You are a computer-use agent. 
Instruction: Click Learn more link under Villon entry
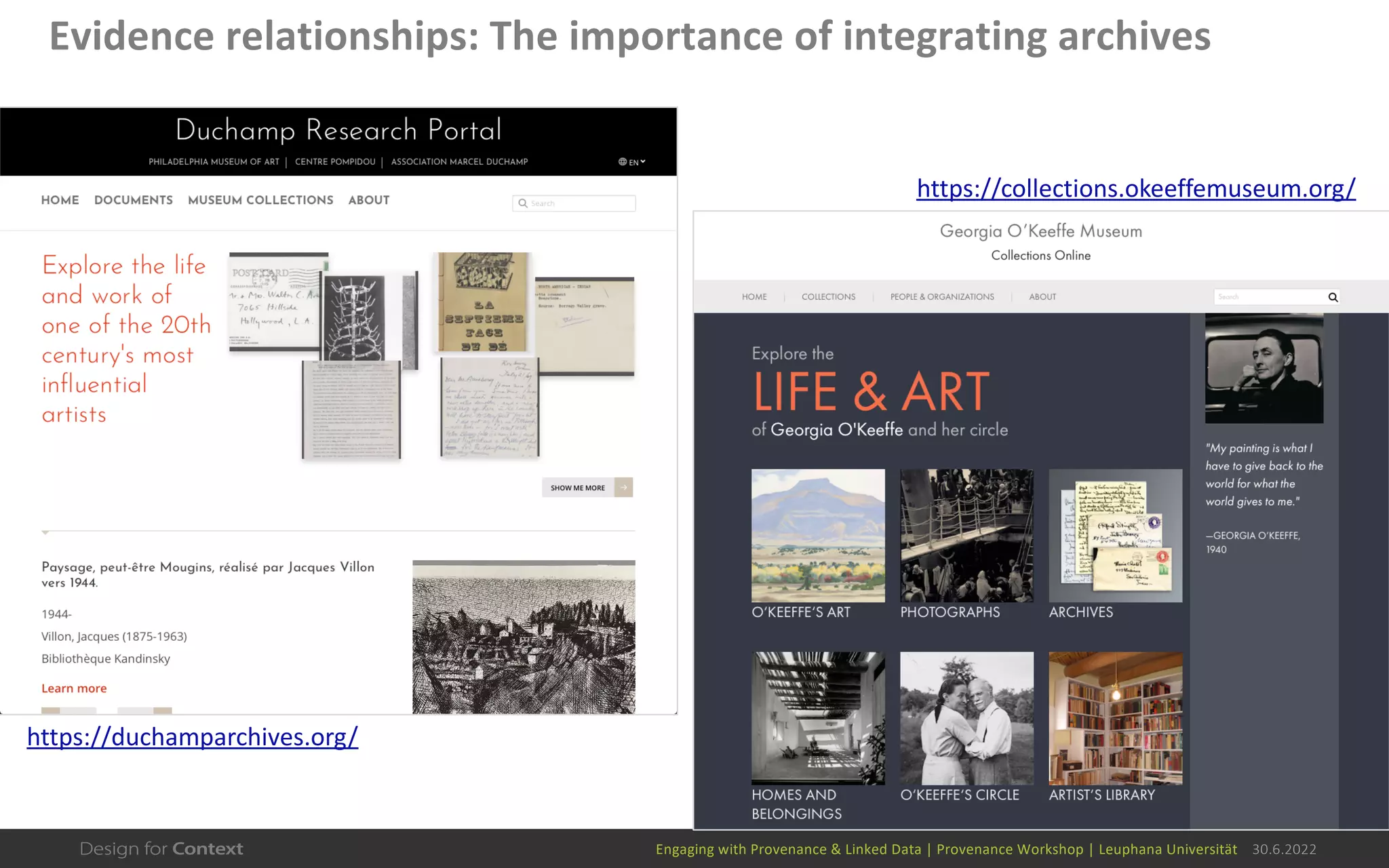tap(74, 688)
